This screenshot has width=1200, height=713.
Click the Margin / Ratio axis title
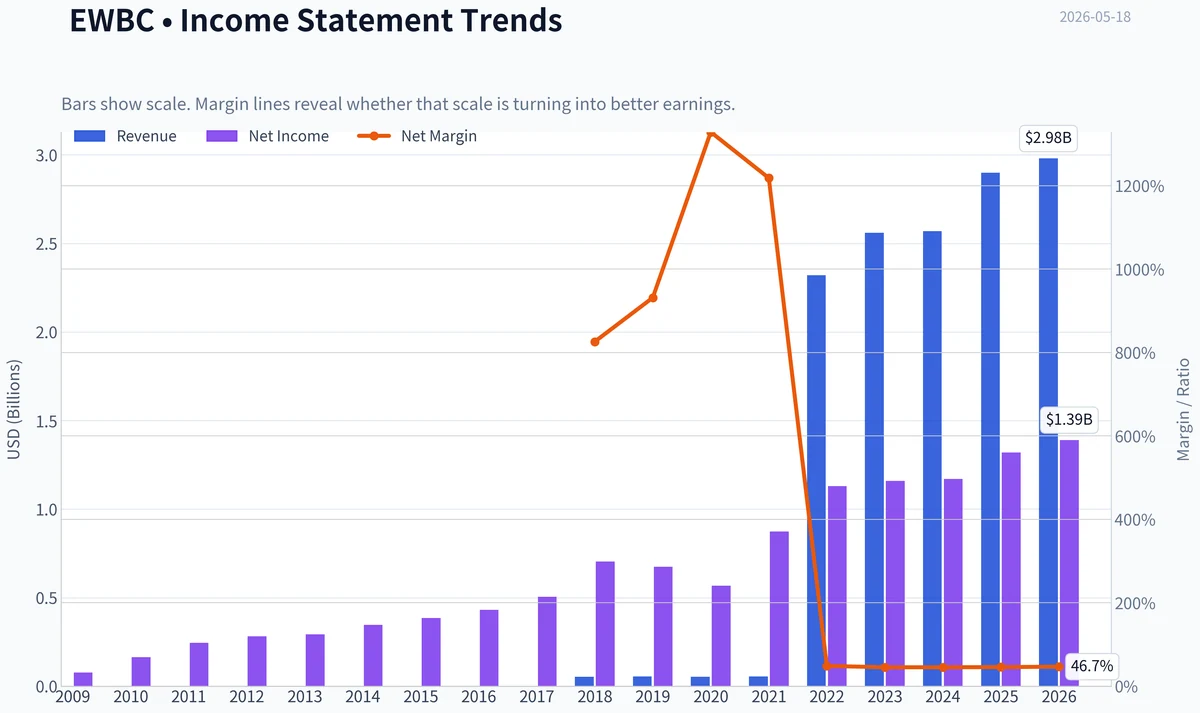tap(1184, 408)
